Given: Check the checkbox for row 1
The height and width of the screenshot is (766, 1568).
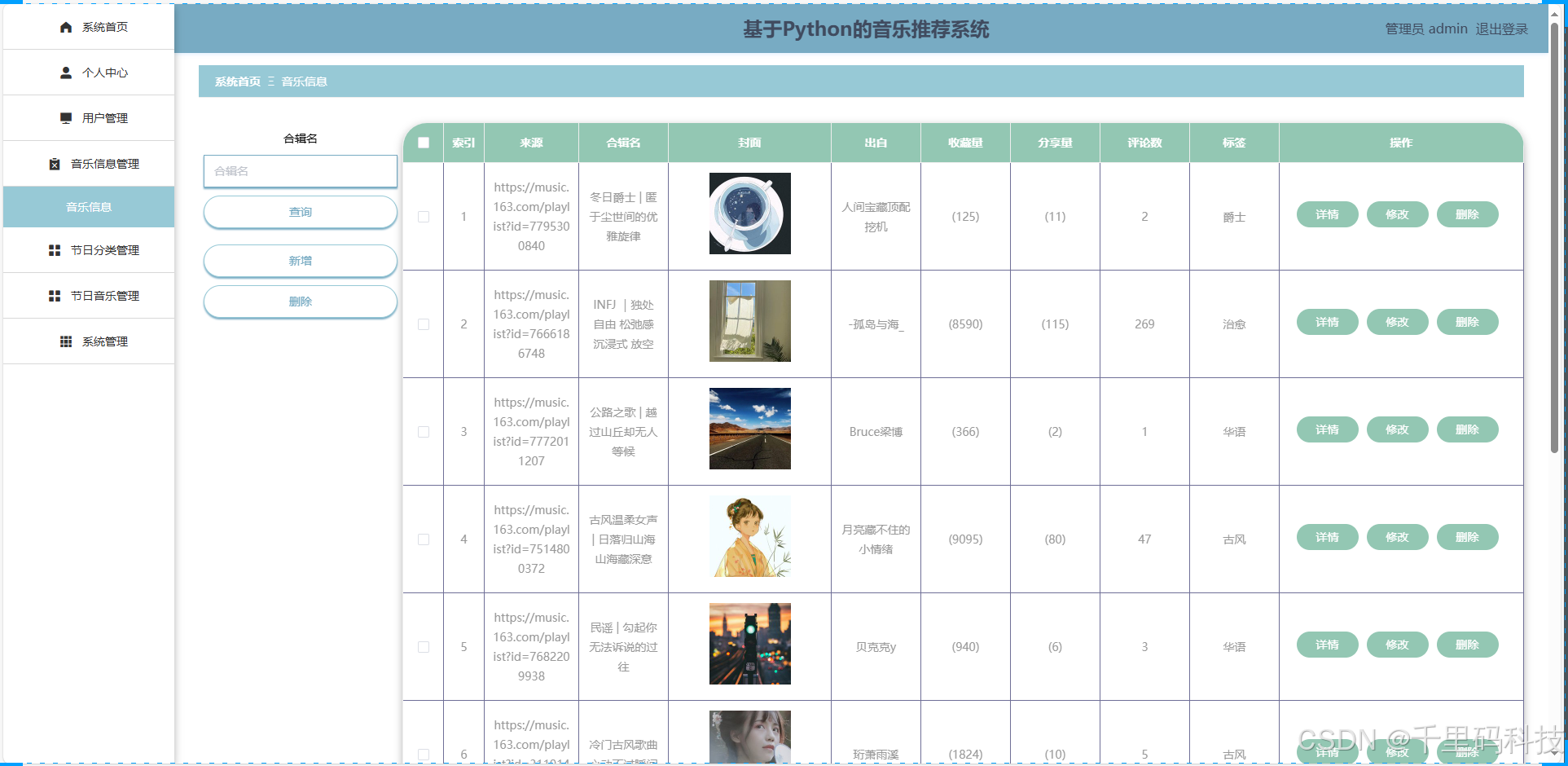Looking at the screenshot, I should click(x=424, y=217).
